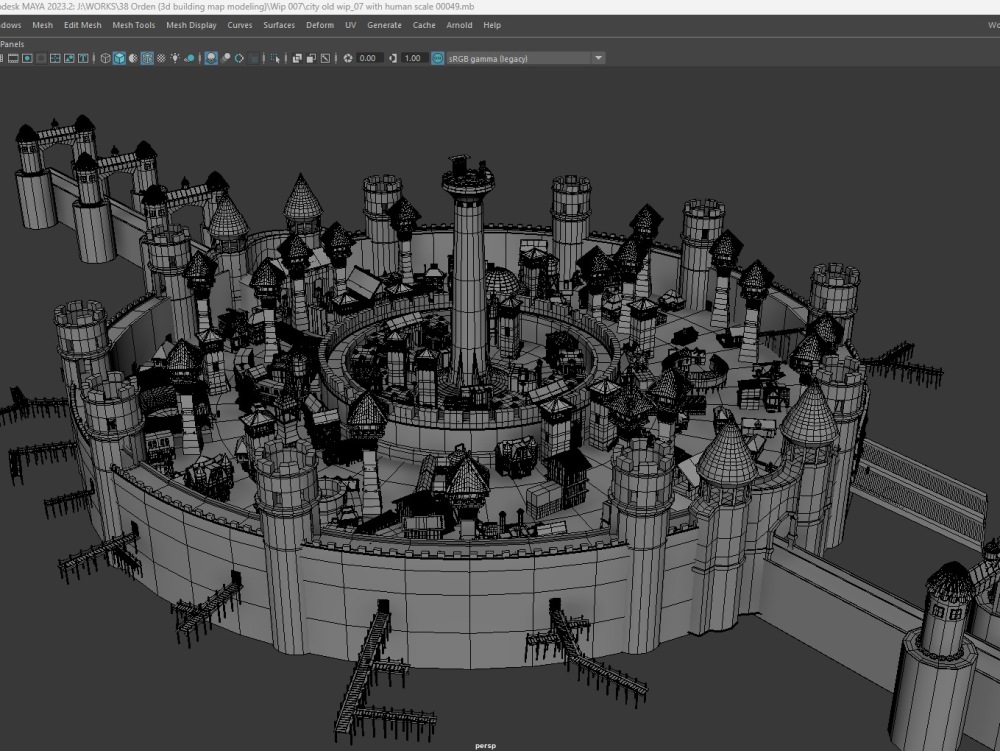Toggle viewport Shadows icon
The height and width of the screenshot is (751, 1000).
click(189, 58)
